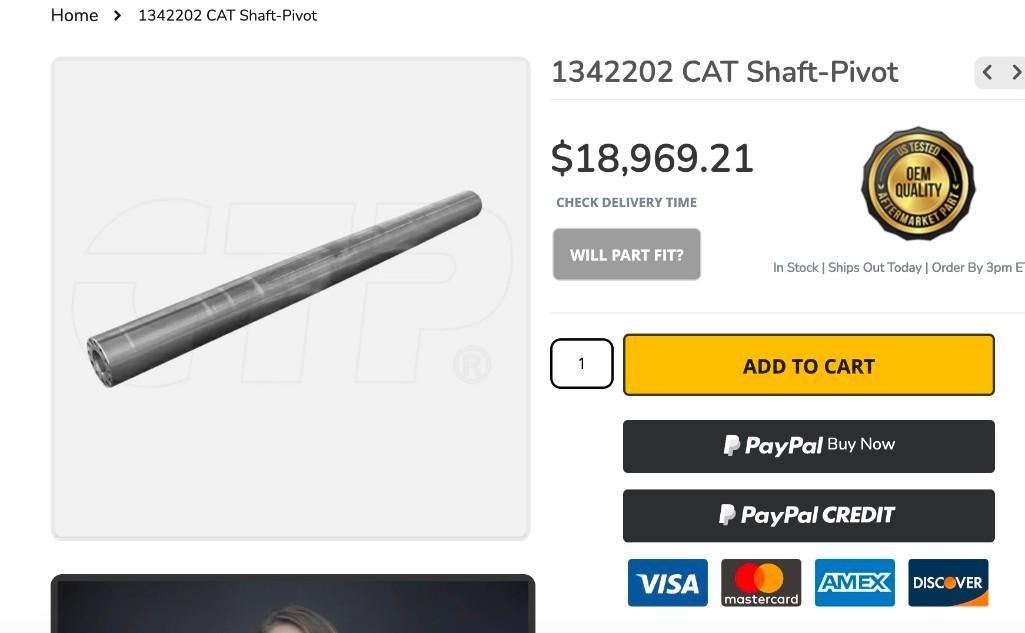
Task: Choose the PayPal CREDIT button
Action: click(808, 516)
